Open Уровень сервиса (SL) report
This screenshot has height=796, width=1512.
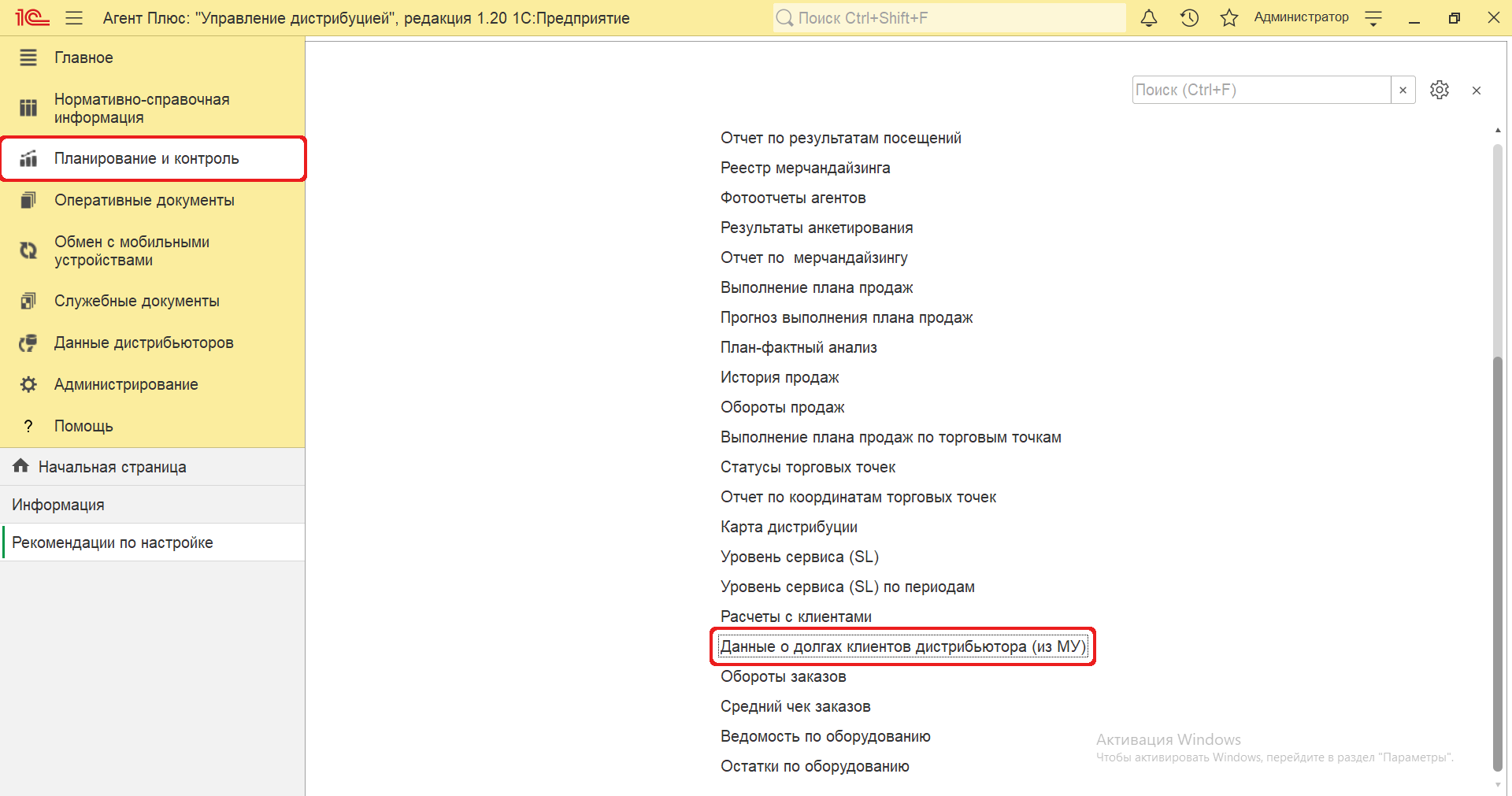click(x=799, y=557)
